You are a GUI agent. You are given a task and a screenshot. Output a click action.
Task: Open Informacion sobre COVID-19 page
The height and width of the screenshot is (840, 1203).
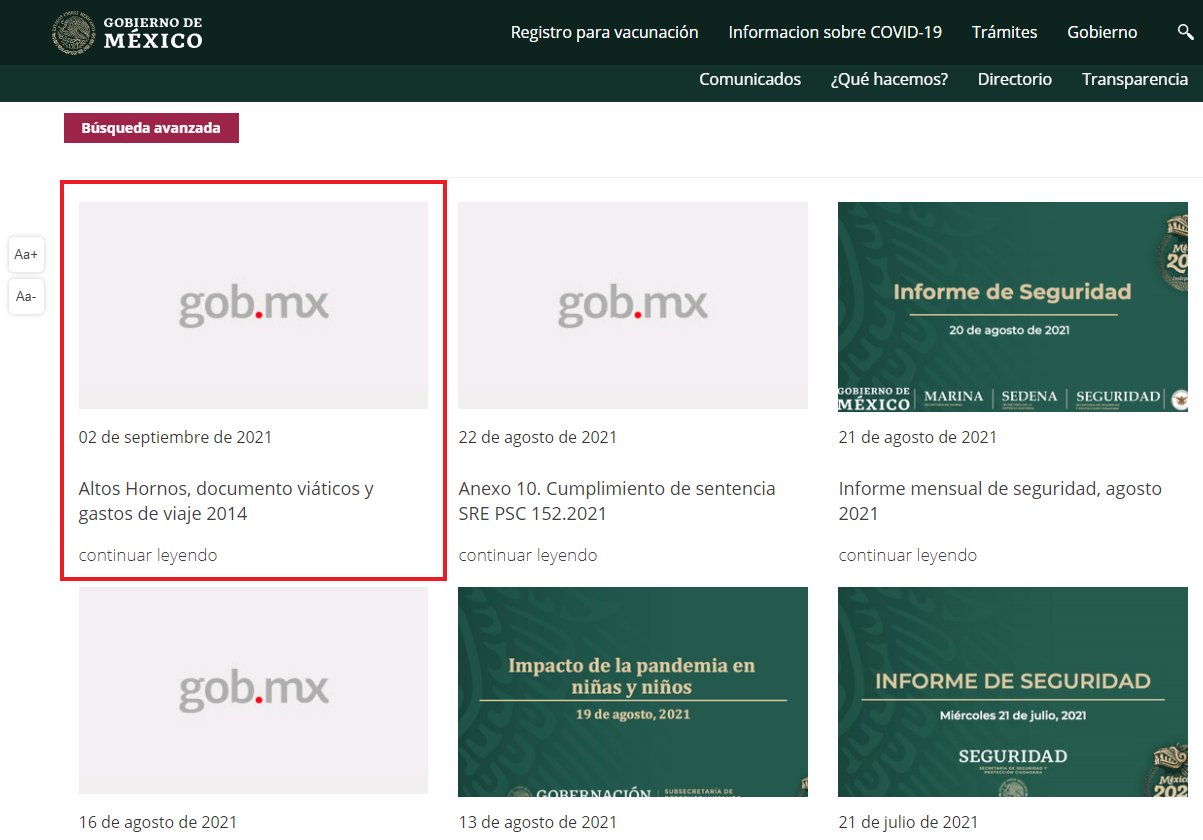click(835, 32)
